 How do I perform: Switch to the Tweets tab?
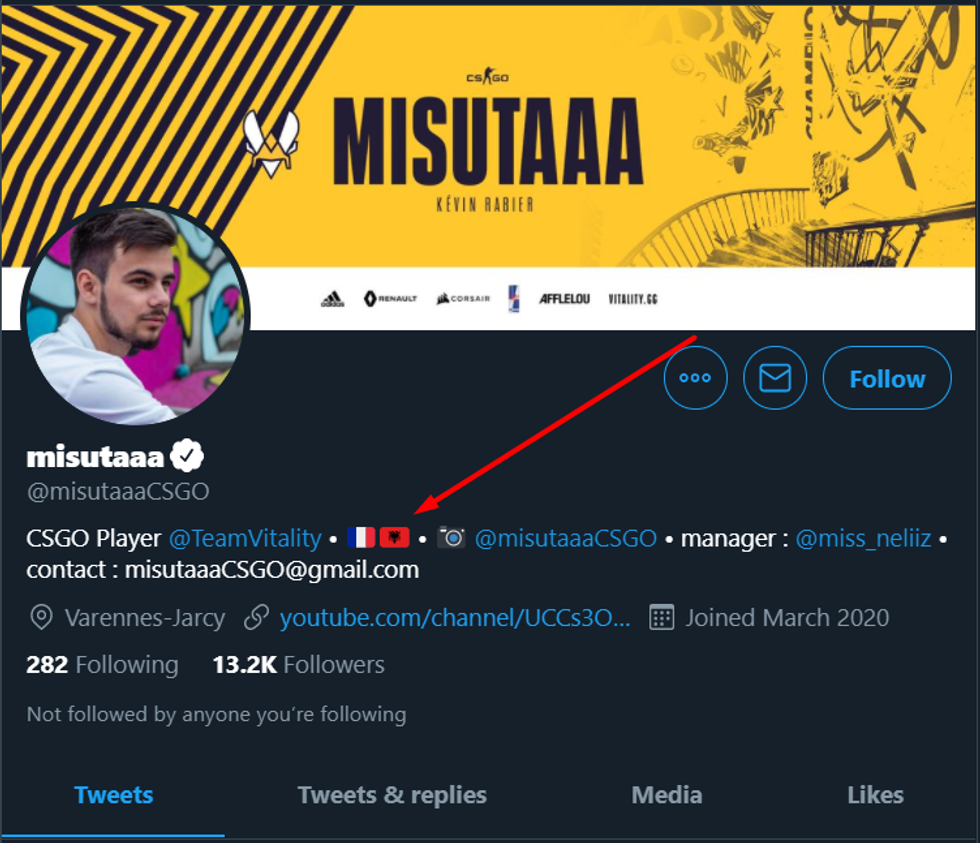pyautogui.click(x=114, y=795)
